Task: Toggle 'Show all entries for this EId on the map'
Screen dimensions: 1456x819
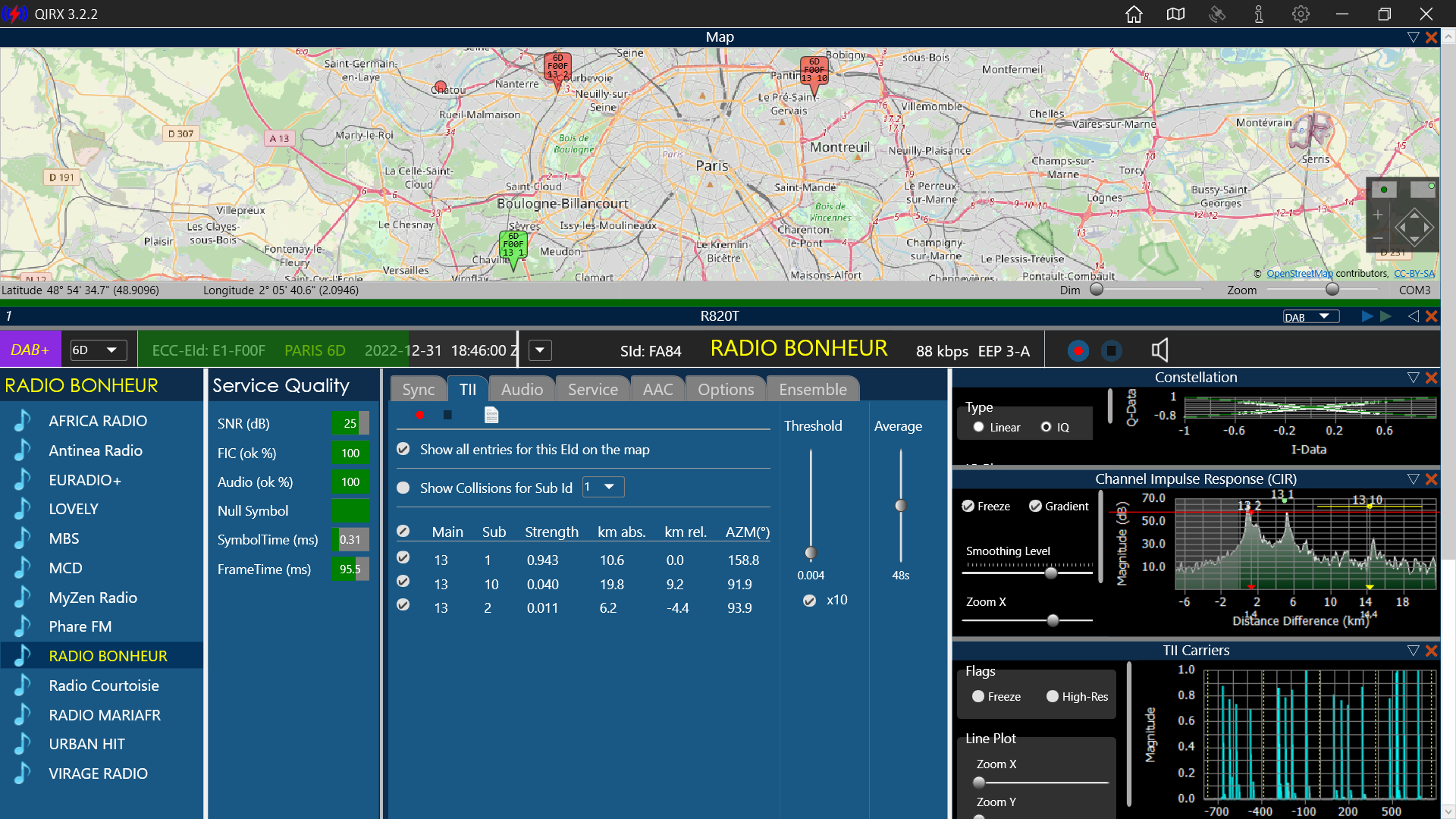Action: pos(403,449)
